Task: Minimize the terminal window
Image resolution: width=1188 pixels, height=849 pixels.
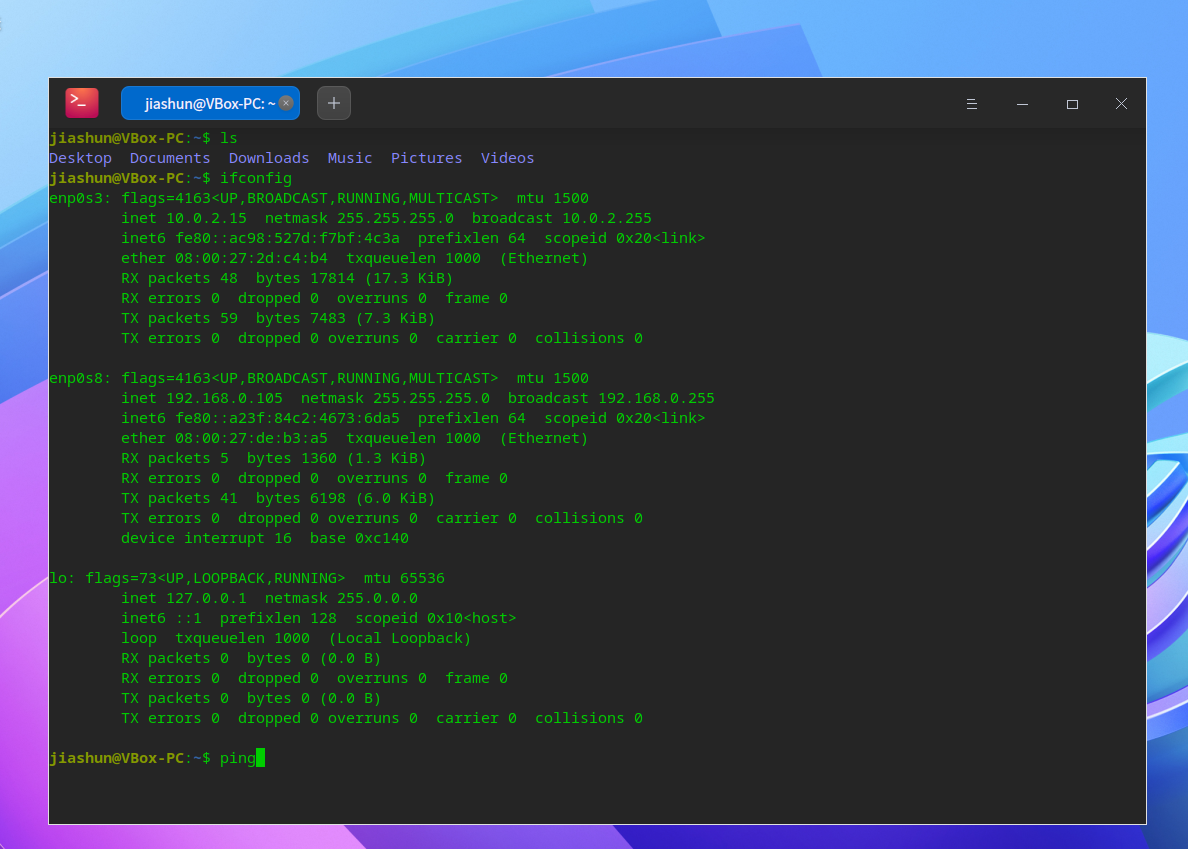Action: click(x=1022, y=104)
